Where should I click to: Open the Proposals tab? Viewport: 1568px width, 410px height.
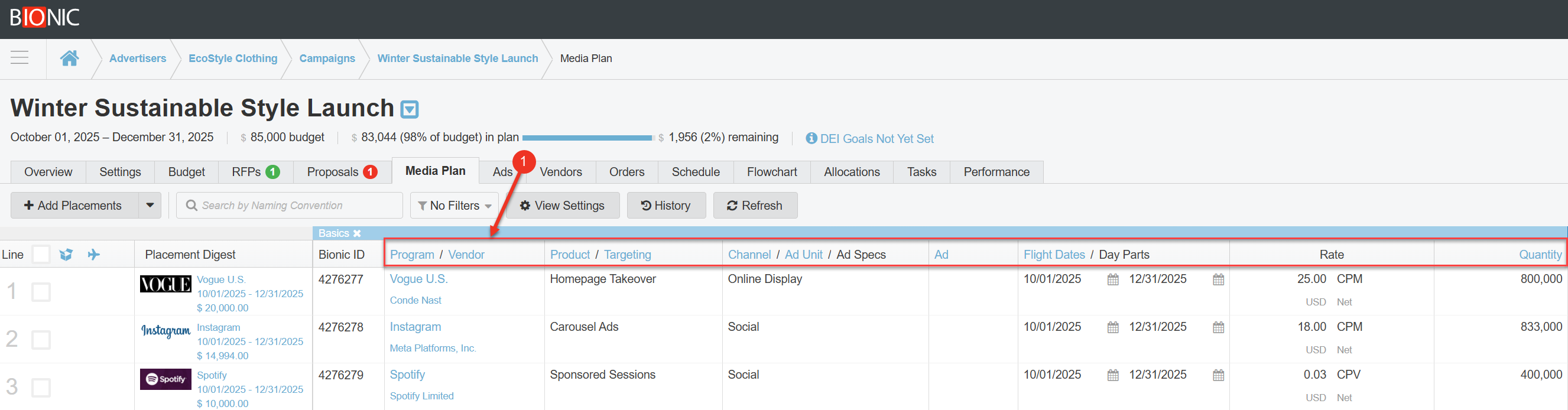(x=342, y=172)
